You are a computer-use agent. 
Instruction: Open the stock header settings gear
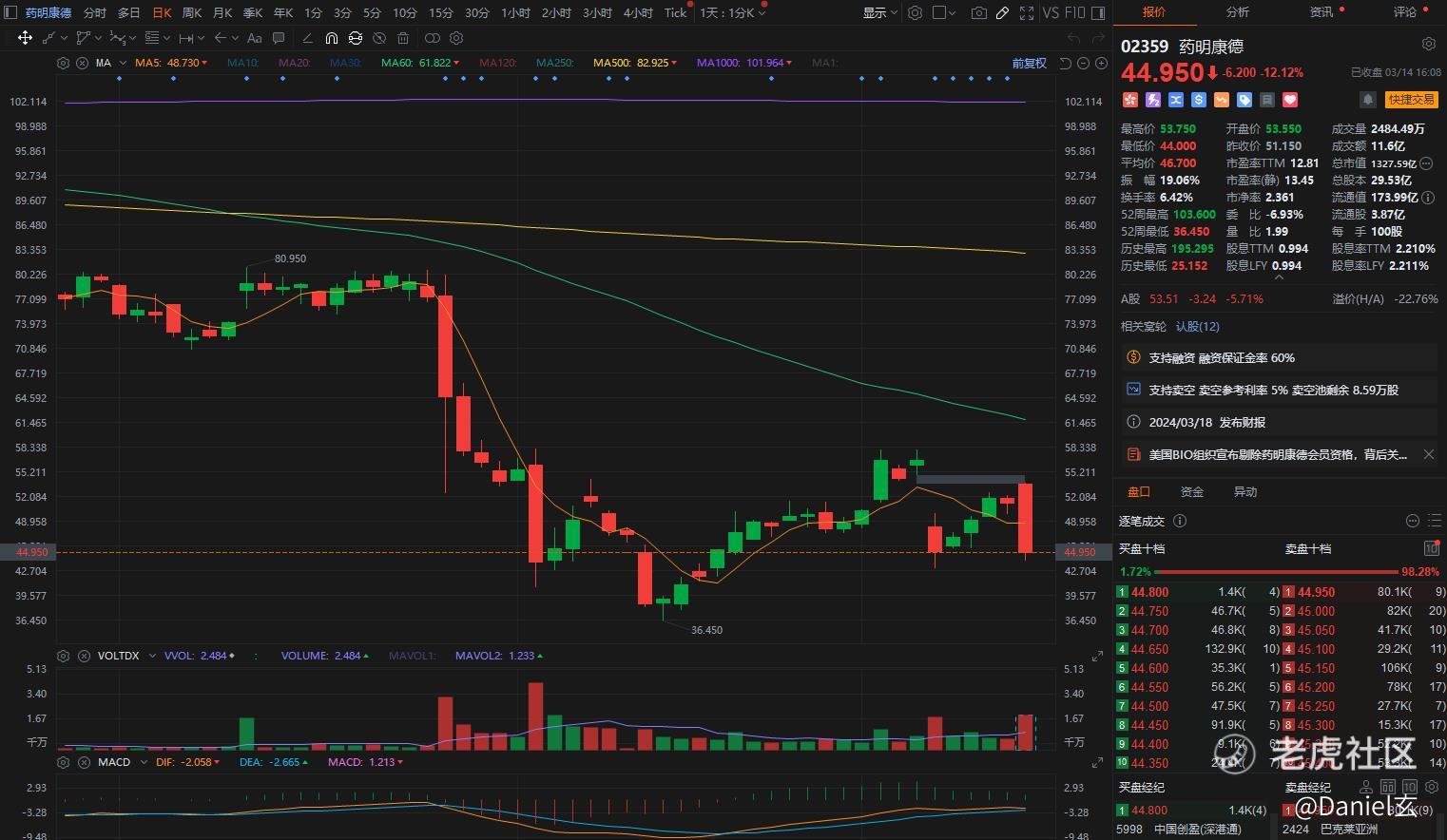click(1428, 45)
